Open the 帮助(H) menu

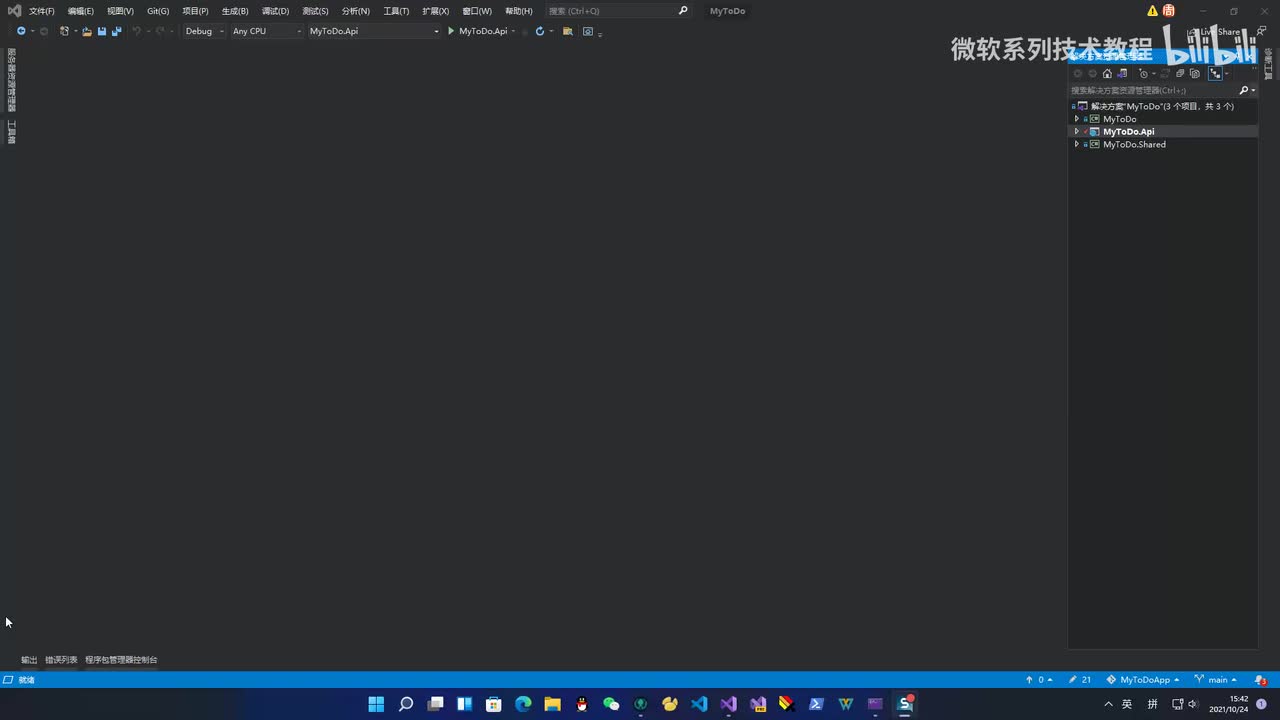click(519, 11)
